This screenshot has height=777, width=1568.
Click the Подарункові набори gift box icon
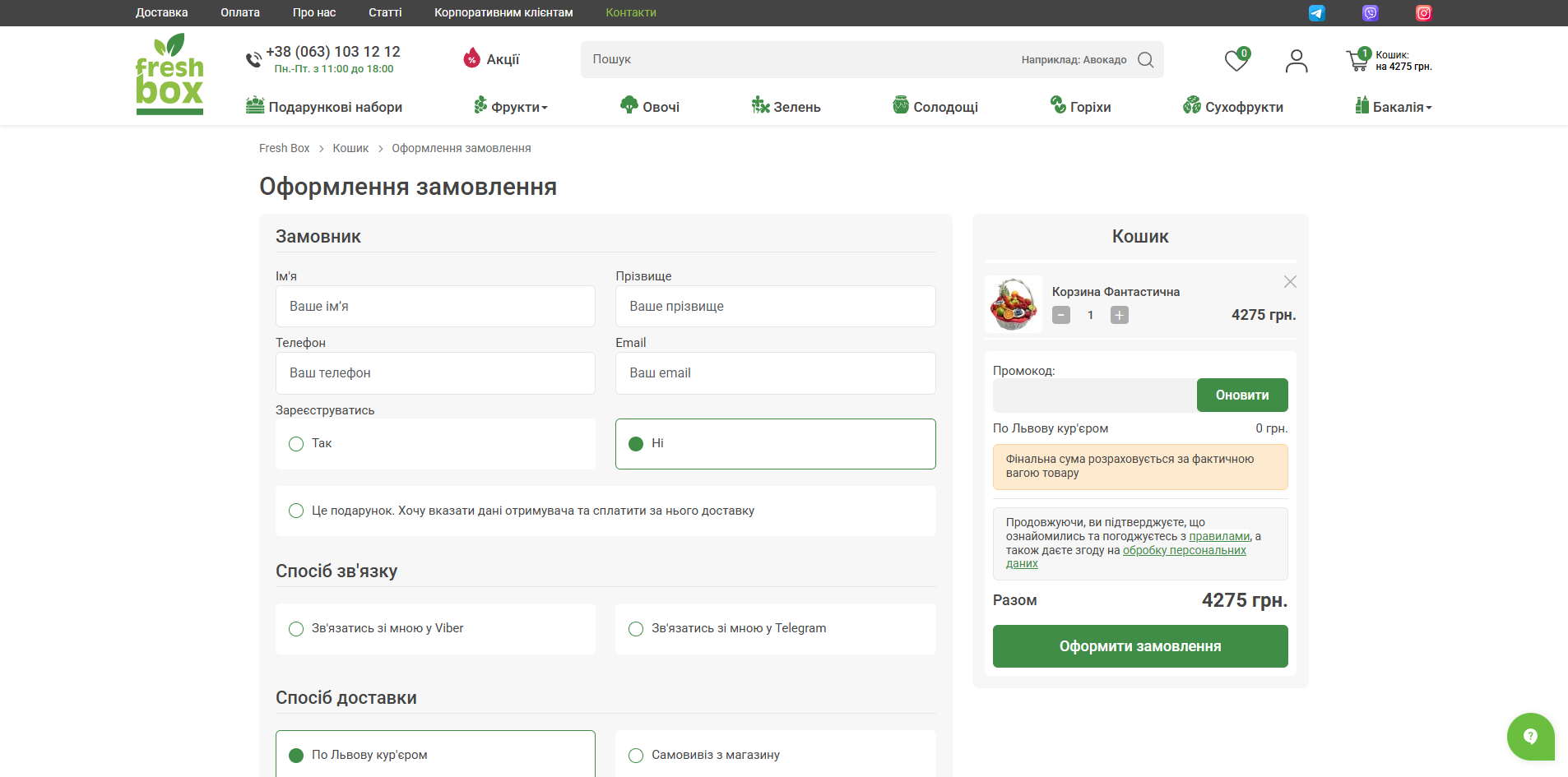[255, 105]
